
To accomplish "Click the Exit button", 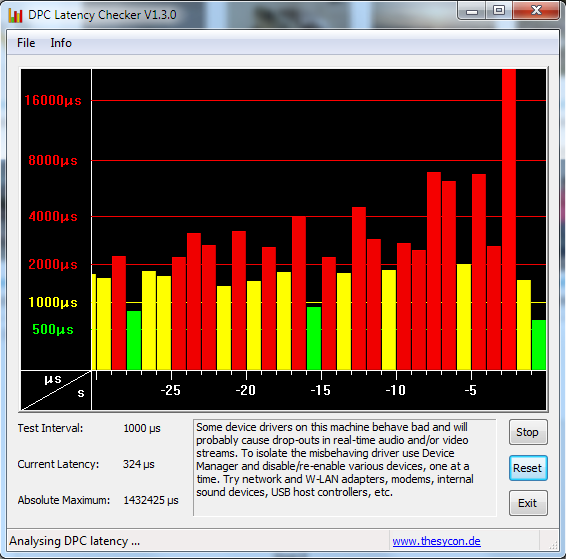I will (x=528, y=503).
